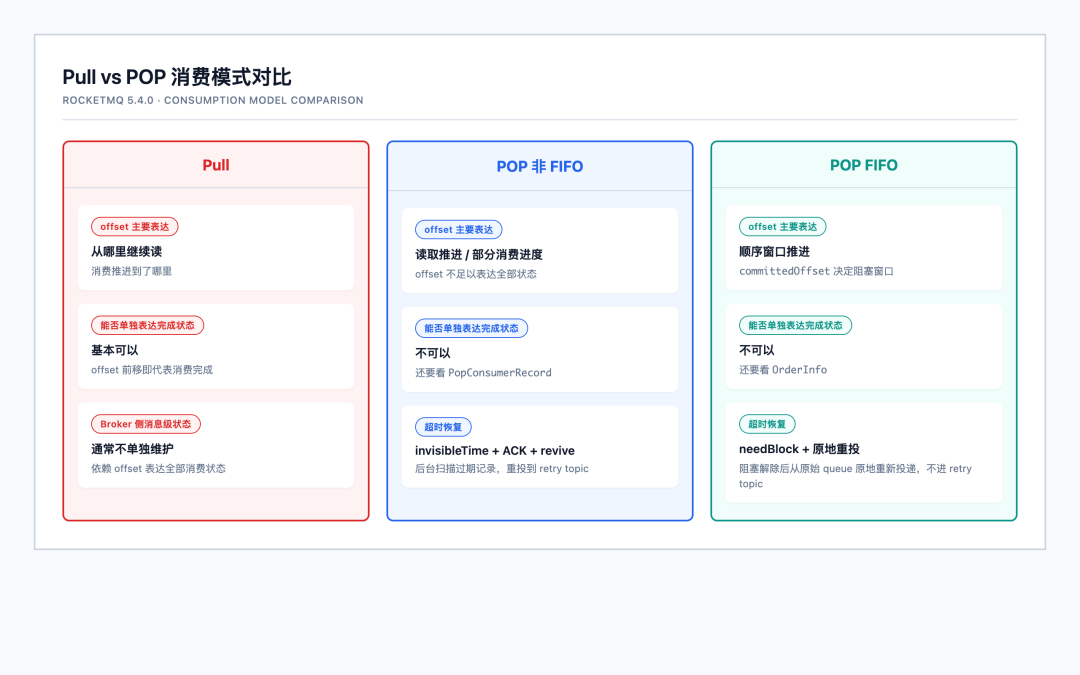The image size is (1080, 675).
Task: Click the Pull vs POP 消费模式对比 title
Action: point(177,77)
